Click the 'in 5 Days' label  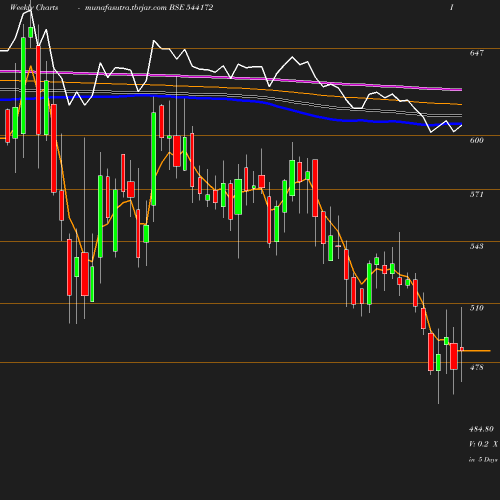483,459
